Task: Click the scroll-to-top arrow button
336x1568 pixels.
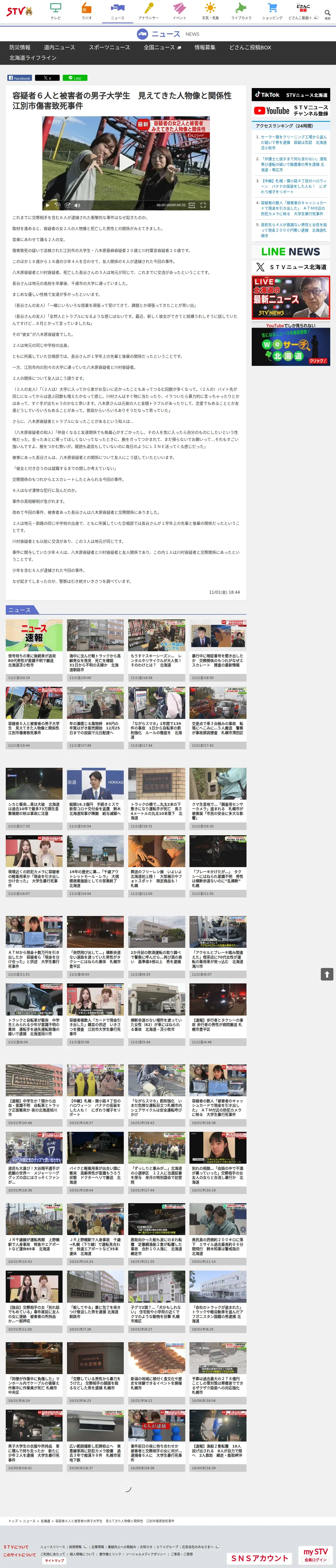Action: tap(327, 975)
